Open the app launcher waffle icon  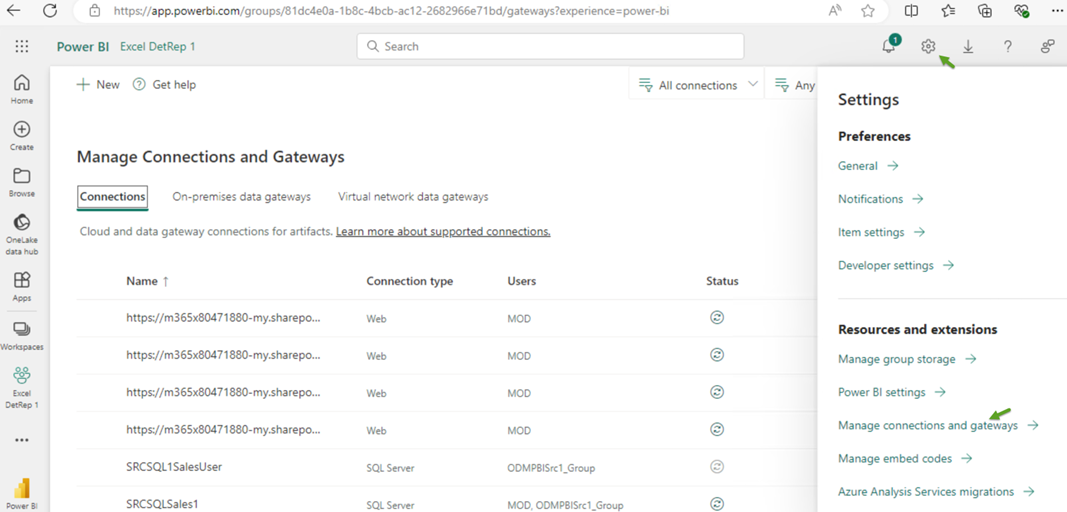point(22,46)
